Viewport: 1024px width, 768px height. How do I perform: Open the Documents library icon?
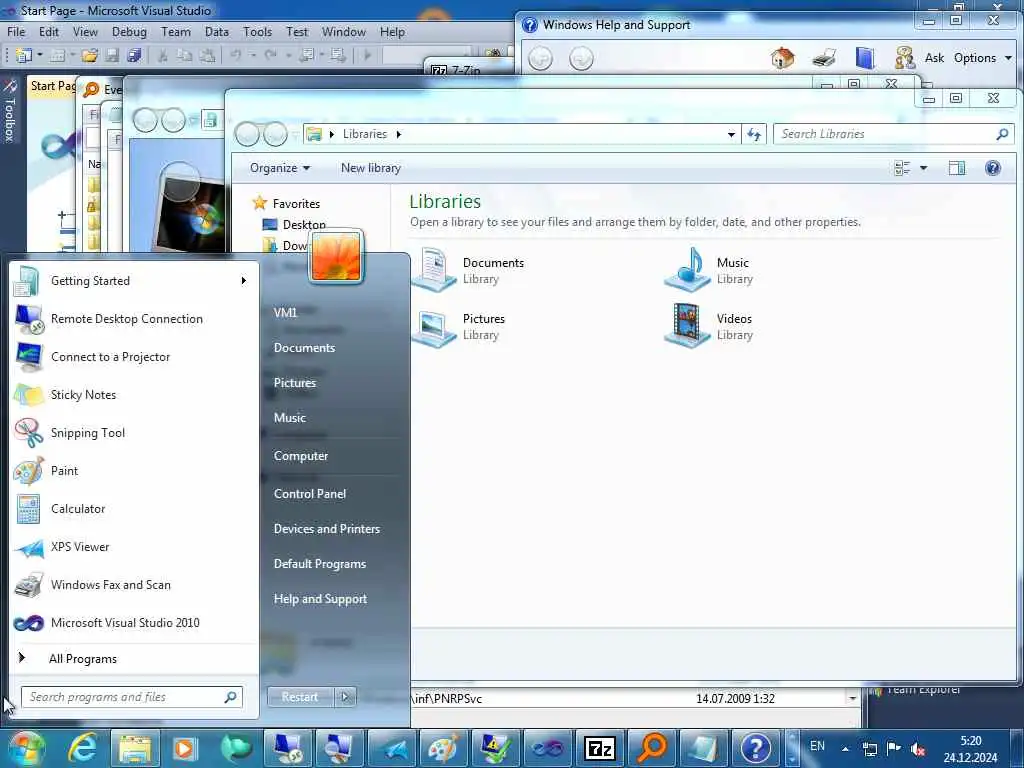pos(434,269)
